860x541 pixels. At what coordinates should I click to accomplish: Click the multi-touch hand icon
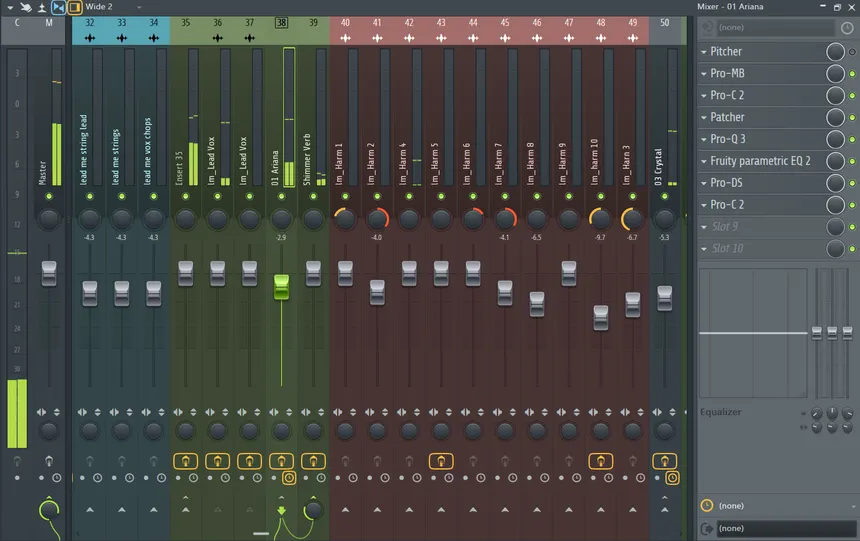26,7
